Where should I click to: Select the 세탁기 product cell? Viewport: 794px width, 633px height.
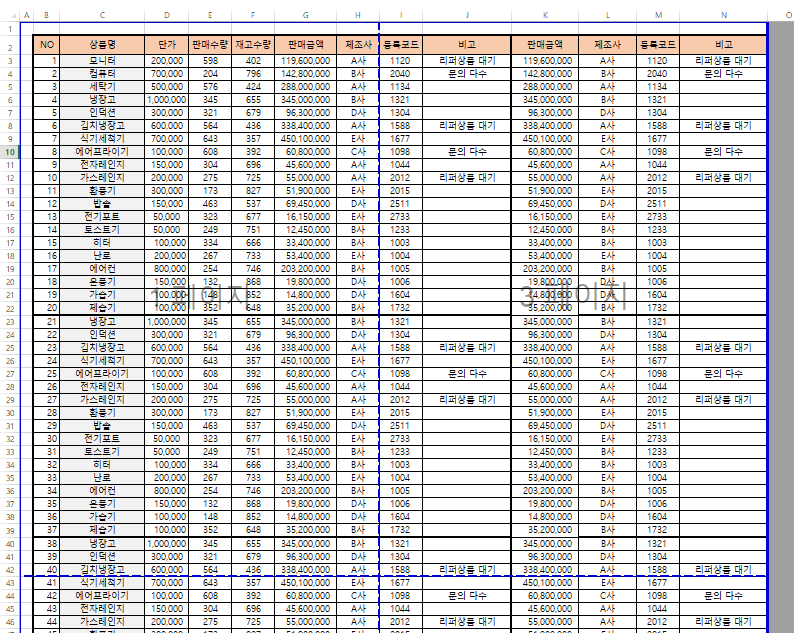pyautogui.click(x=102, y=87)
